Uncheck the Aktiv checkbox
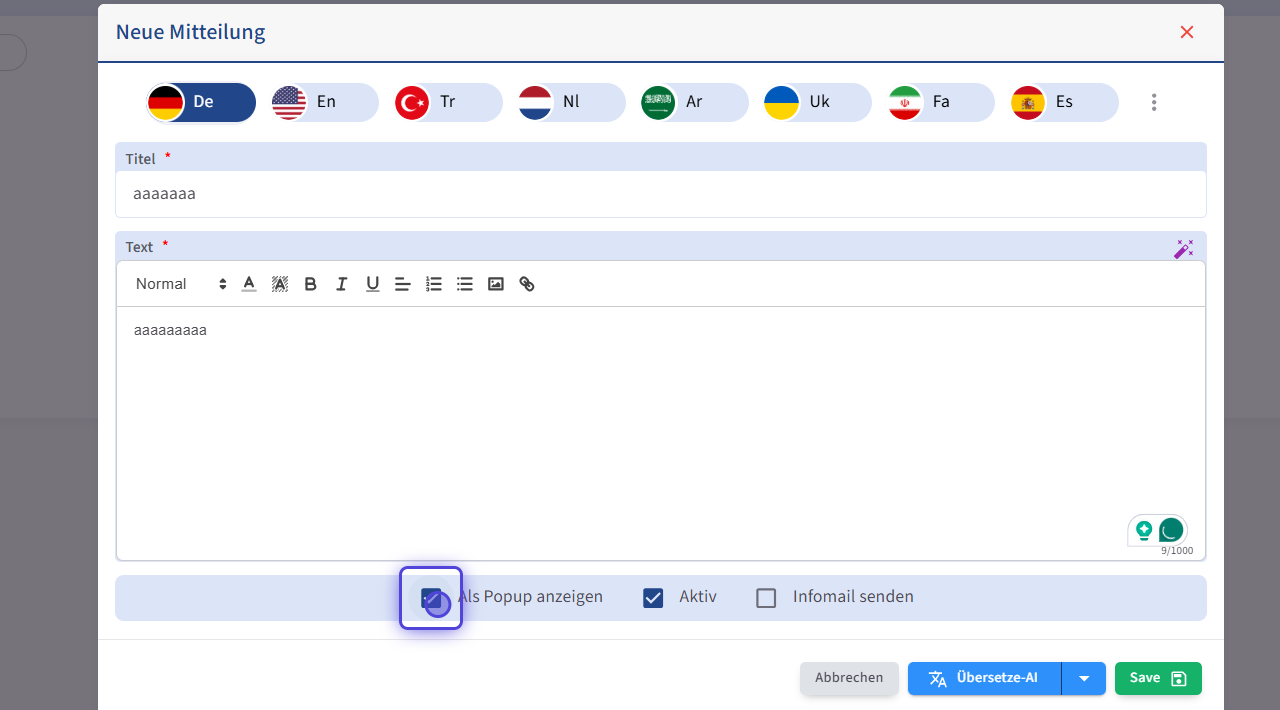This screenshot has height=710, width=1280. (x=653, y=598)
